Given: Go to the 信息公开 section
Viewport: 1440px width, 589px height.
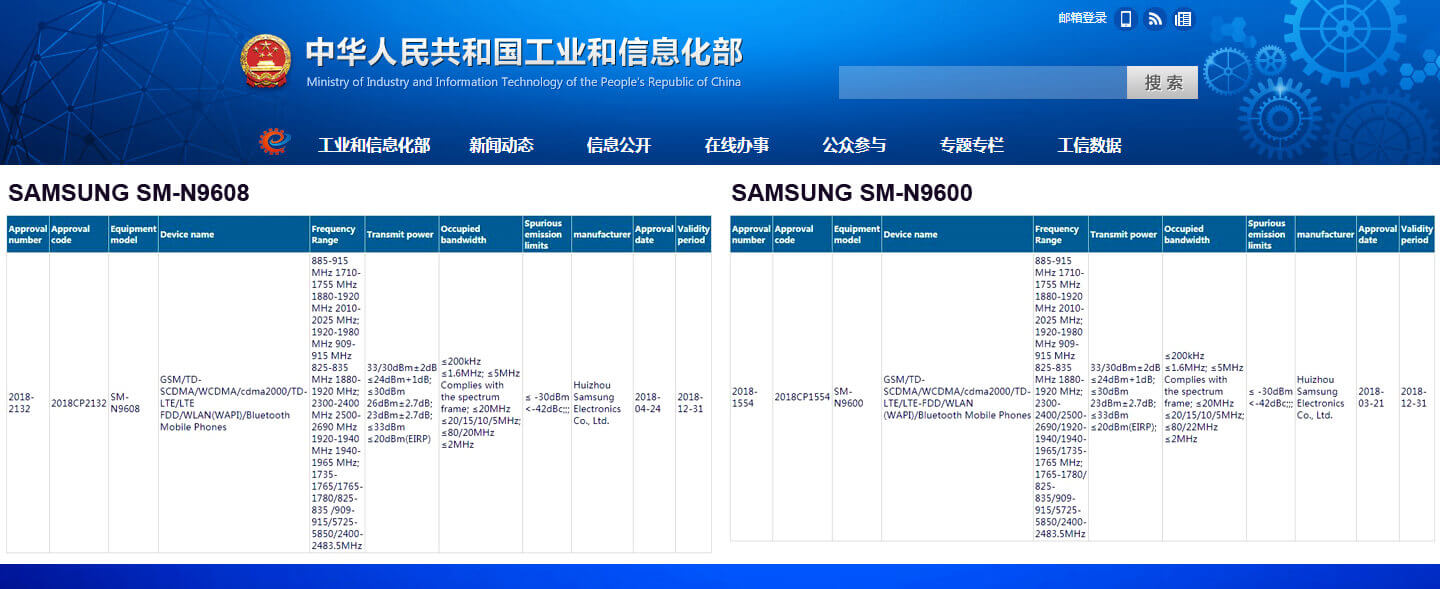Looking at the screenshot, I should [x=618, y=145].
